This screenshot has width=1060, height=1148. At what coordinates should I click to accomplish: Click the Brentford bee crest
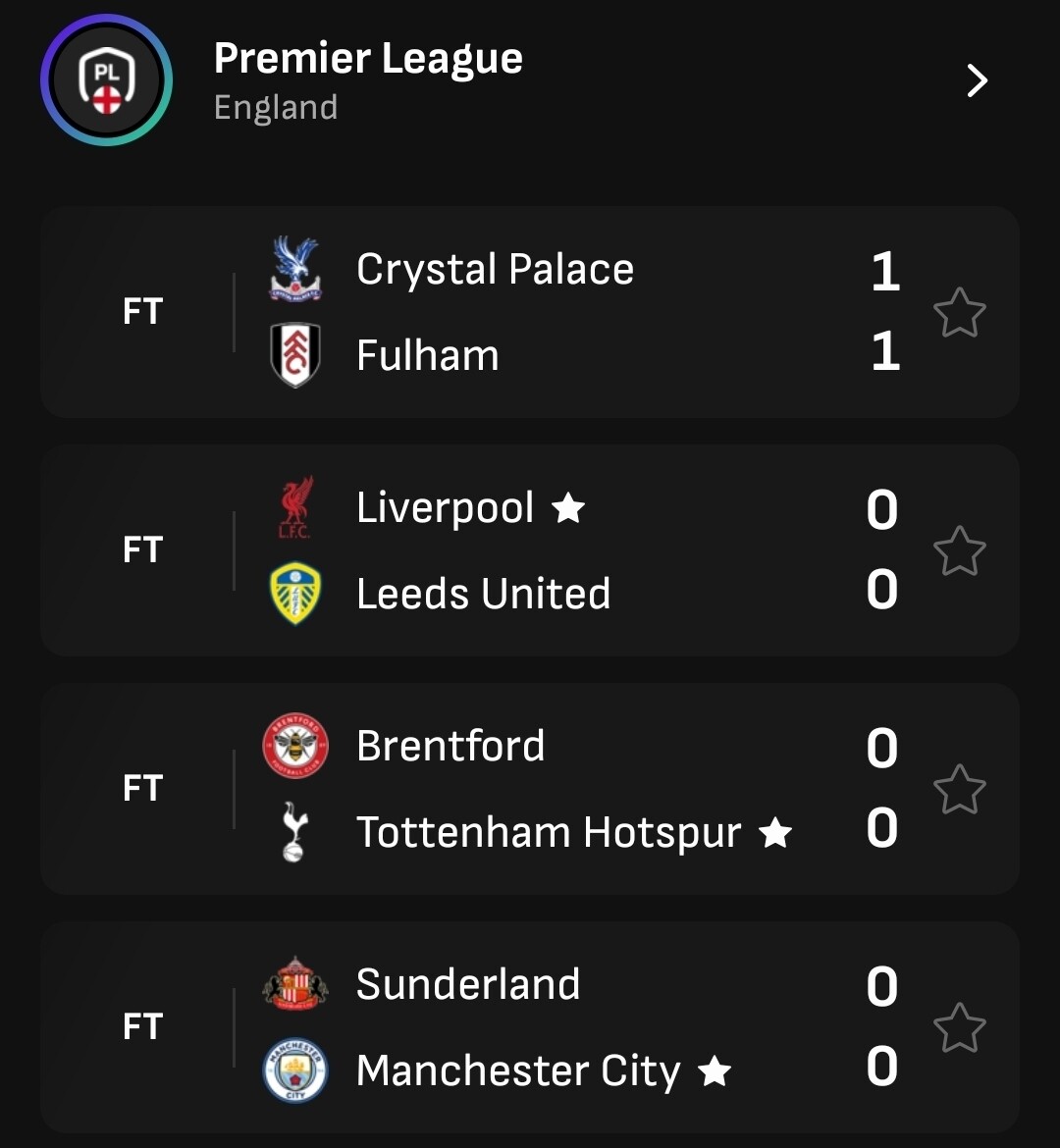coord(294,747)
